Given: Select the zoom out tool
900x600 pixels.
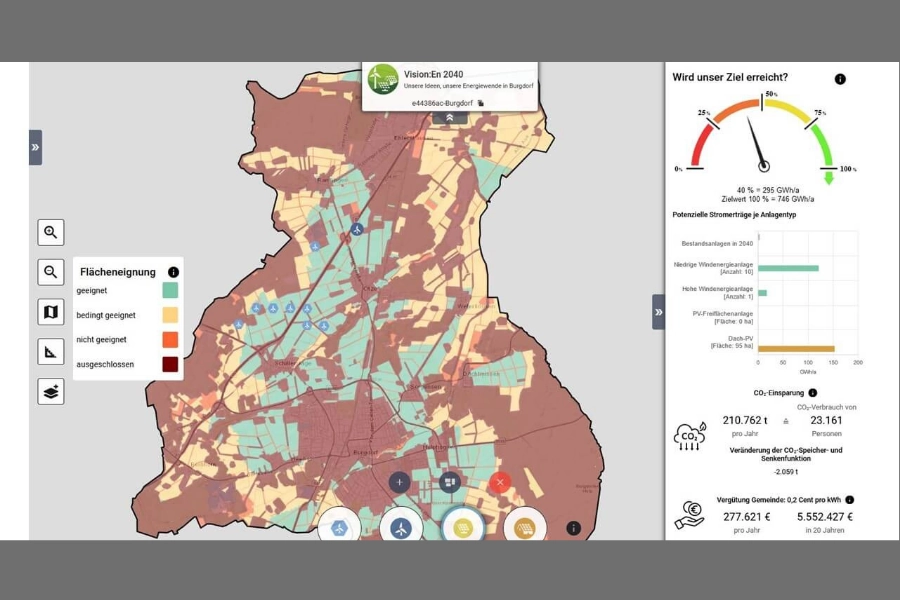Looking at the screenshot, I should click(x=50, y=272).
